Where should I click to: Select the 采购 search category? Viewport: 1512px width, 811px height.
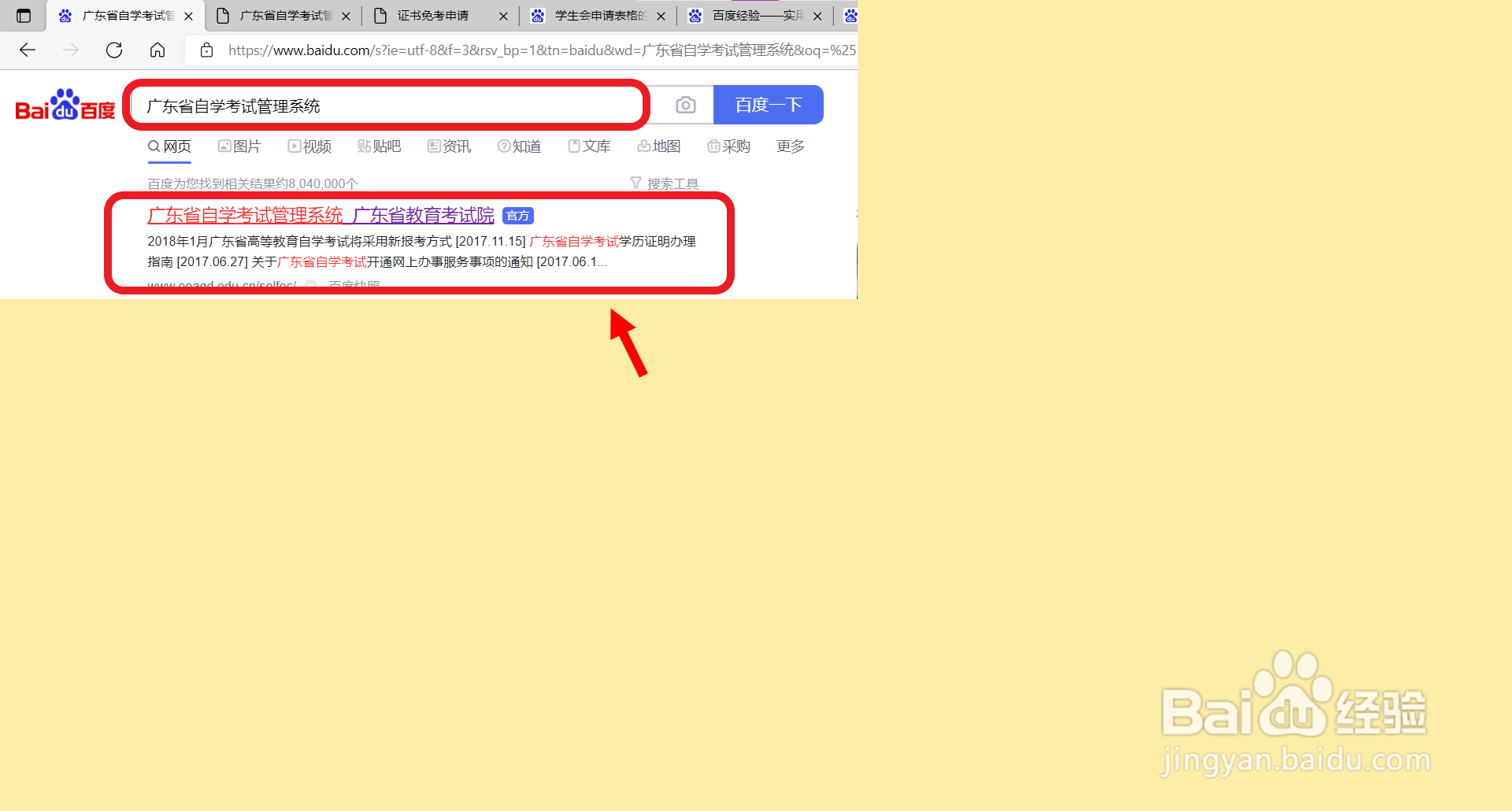[728, 146]
